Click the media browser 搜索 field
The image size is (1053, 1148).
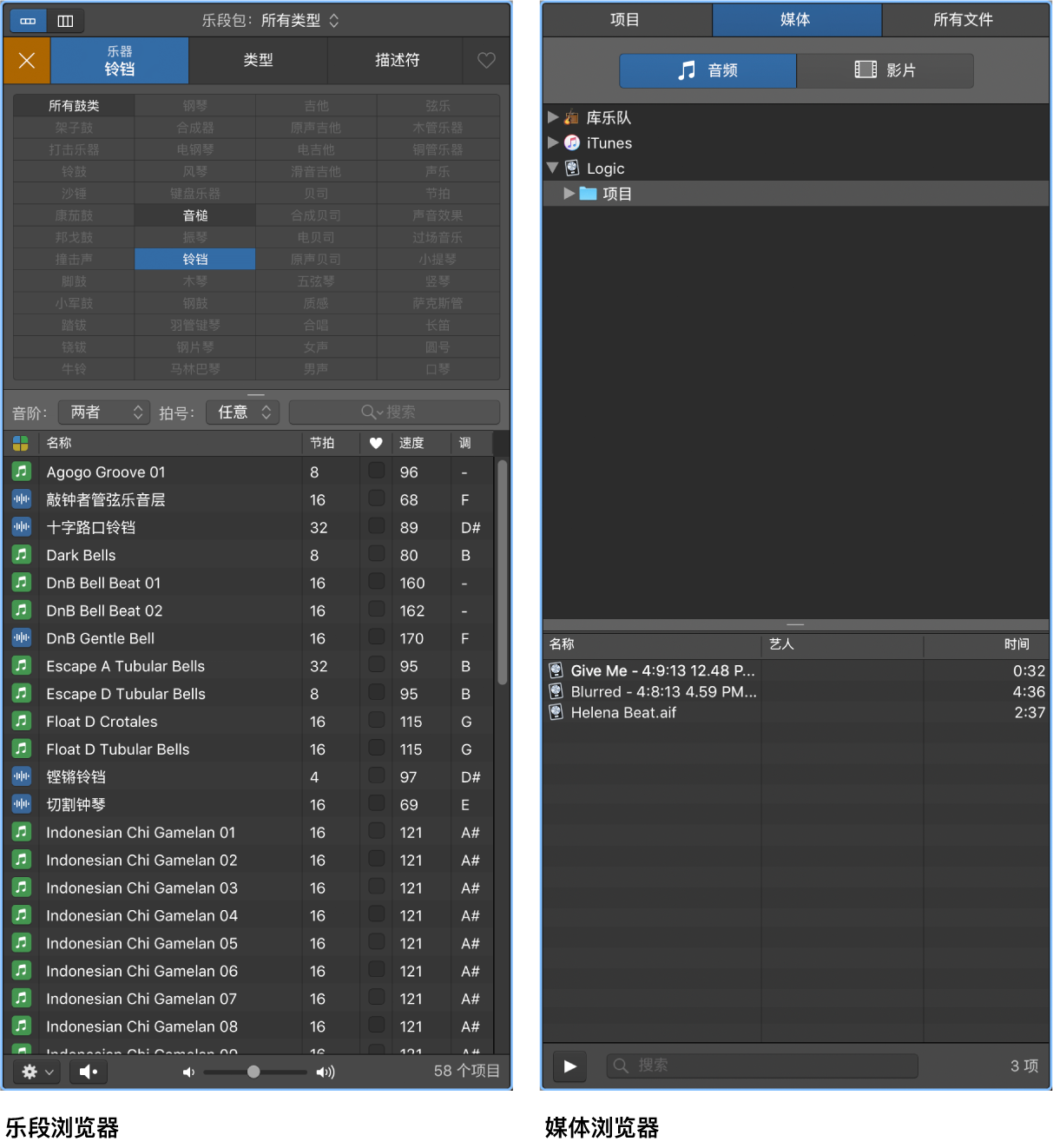[761, 1066]
